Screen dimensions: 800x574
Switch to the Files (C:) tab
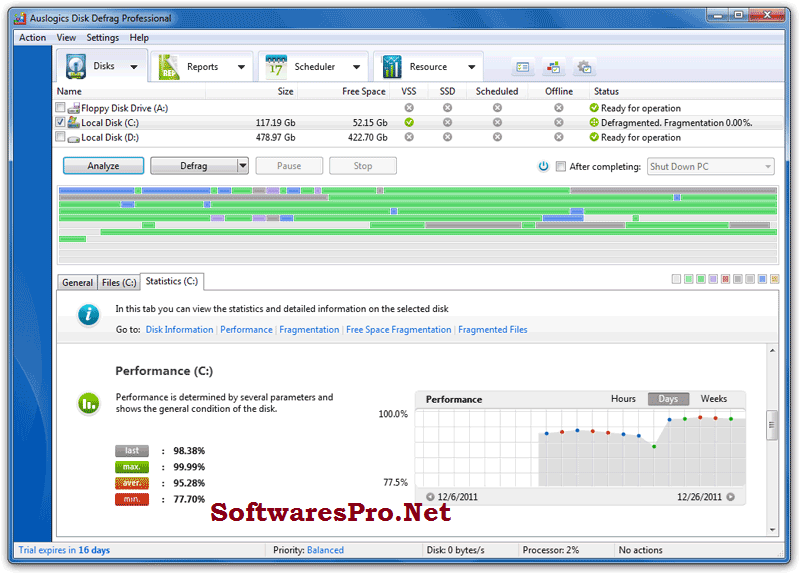(x=119, y=283)
